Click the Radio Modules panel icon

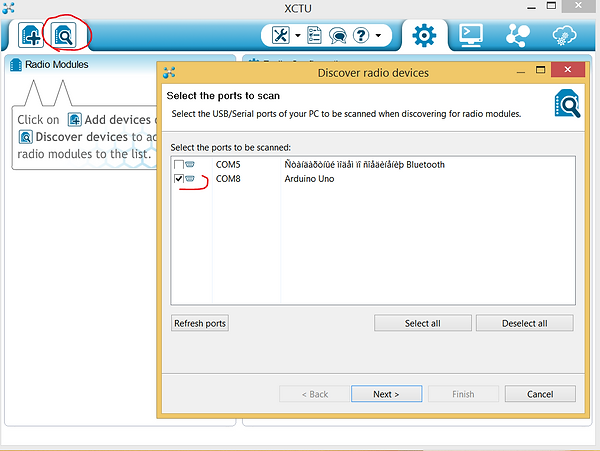click(16, 65)
